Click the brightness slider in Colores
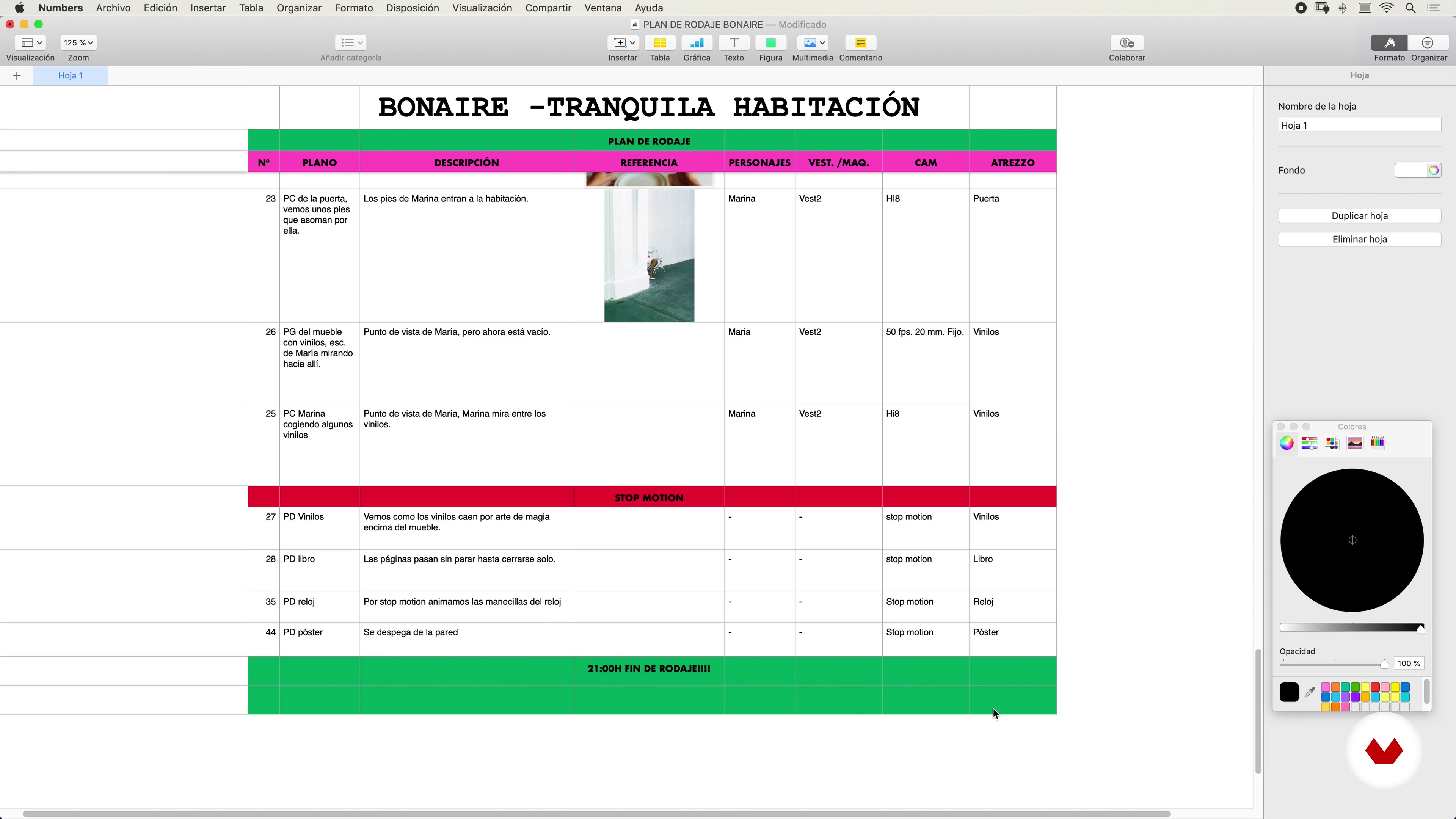The height and width of the screenshot is (819, 1456). pyautogui.click(x=1351, y=628)
